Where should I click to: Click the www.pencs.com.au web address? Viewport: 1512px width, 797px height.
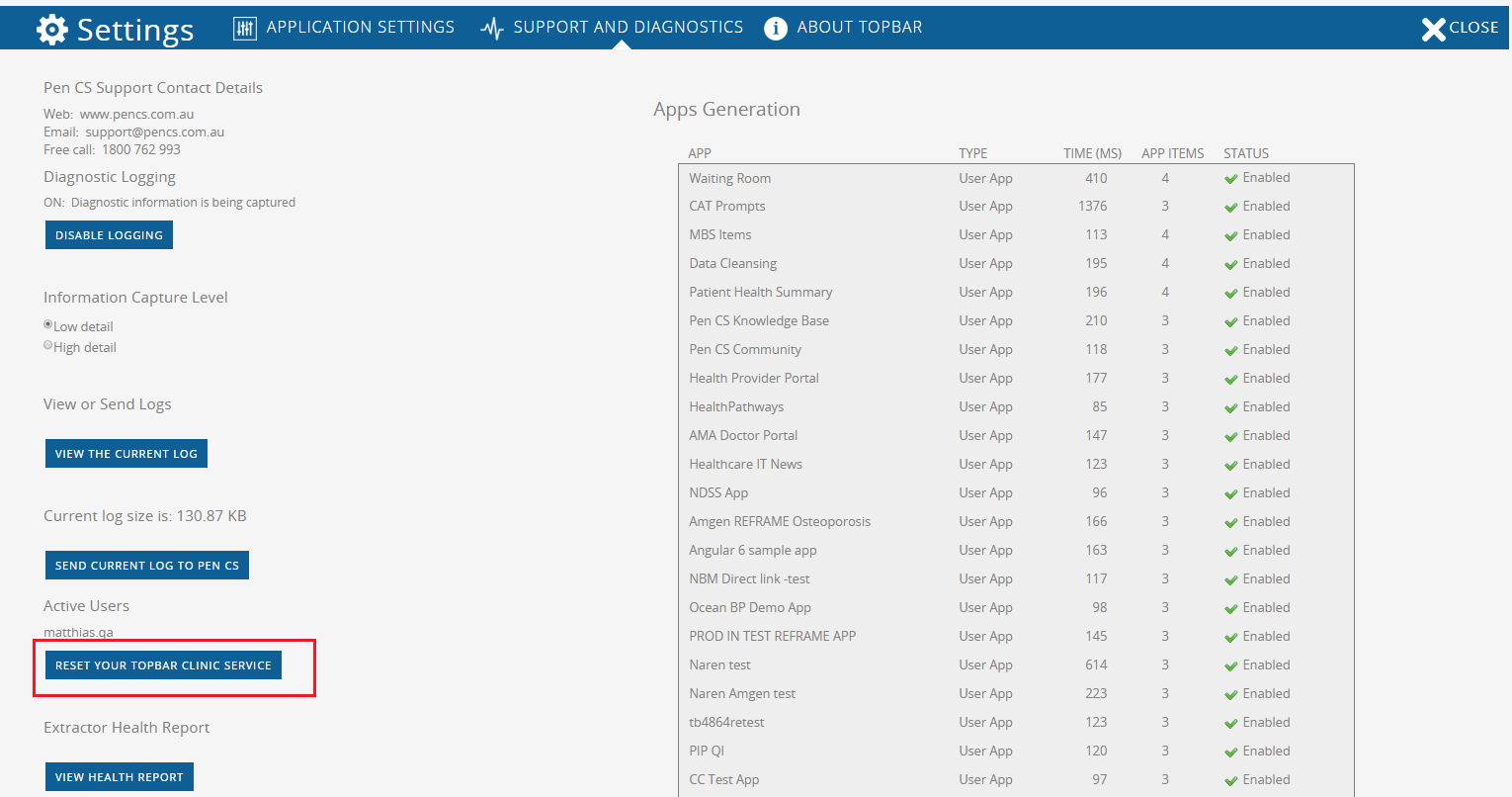pos(136,114)
